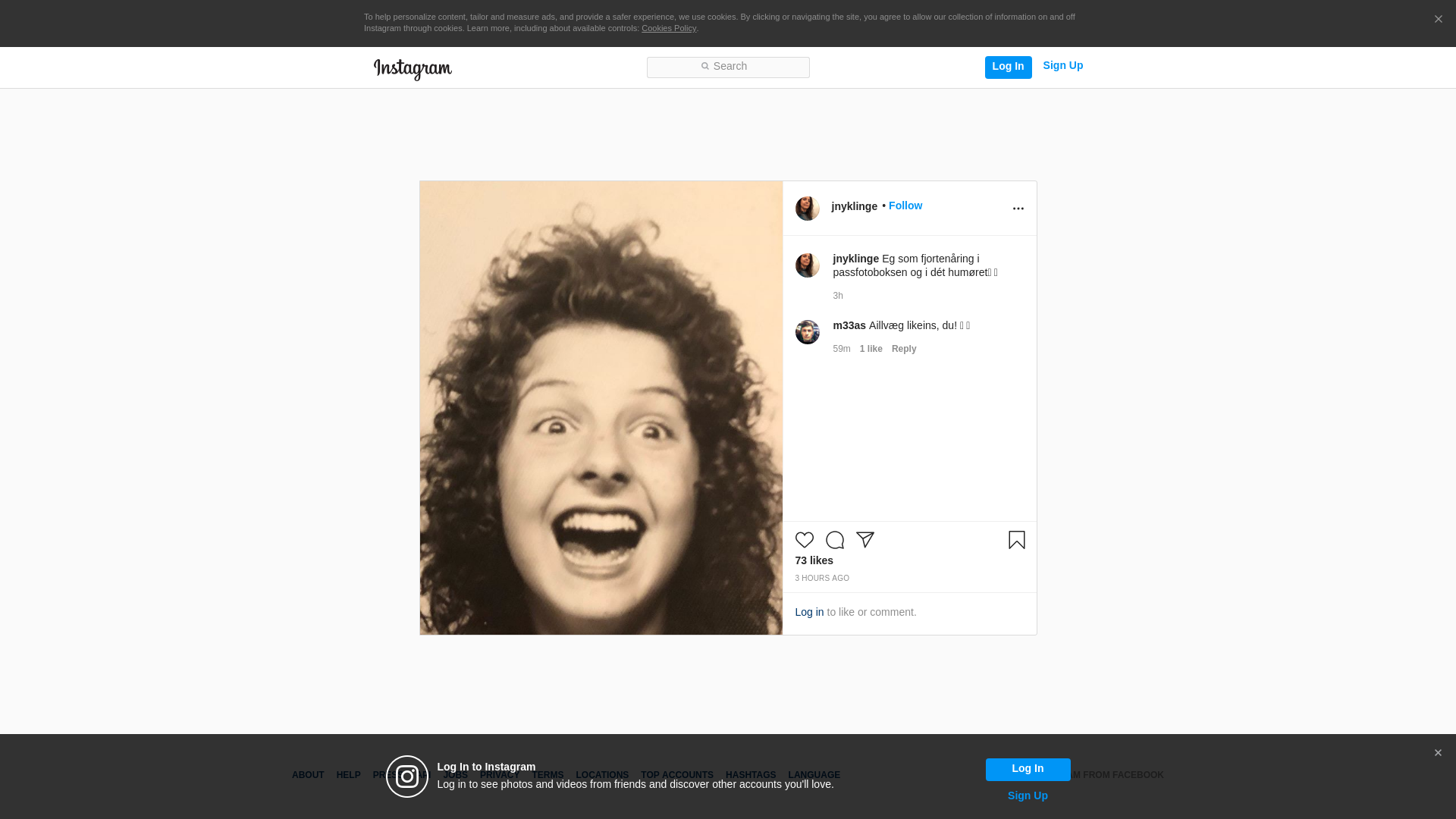Dismiss the cookie notice banner
Screen dimensions: 1456x819
pyautogui.click(x=1438, y=20)
